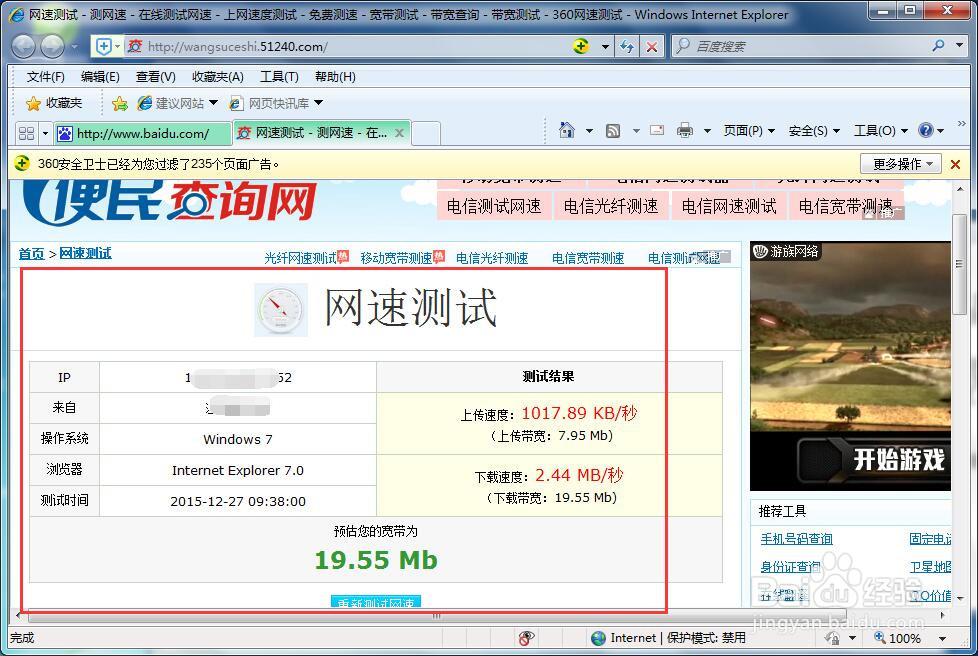Click the Add to Favorites star-plus icon

click(120, 102)
